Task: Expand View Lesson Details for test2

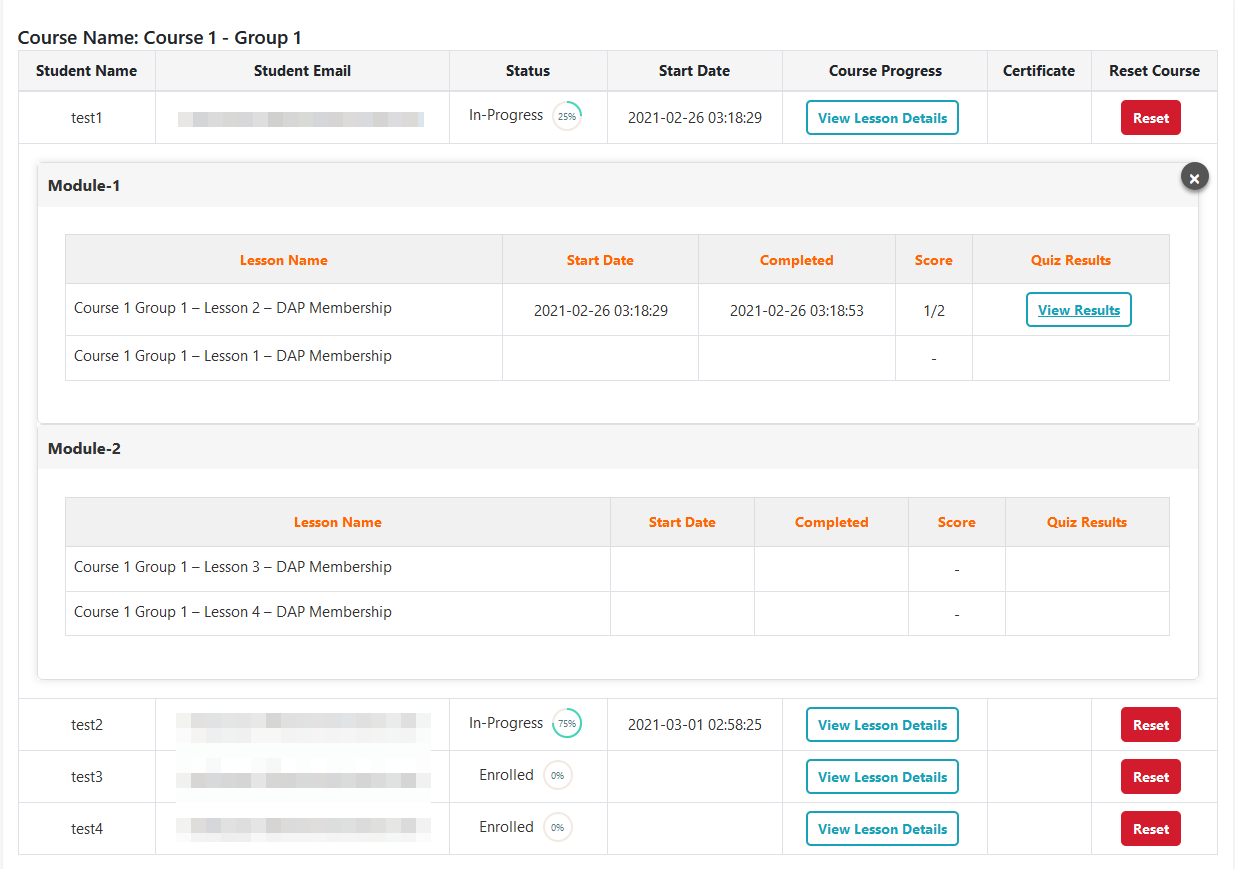Action: [x=882, y=725]
